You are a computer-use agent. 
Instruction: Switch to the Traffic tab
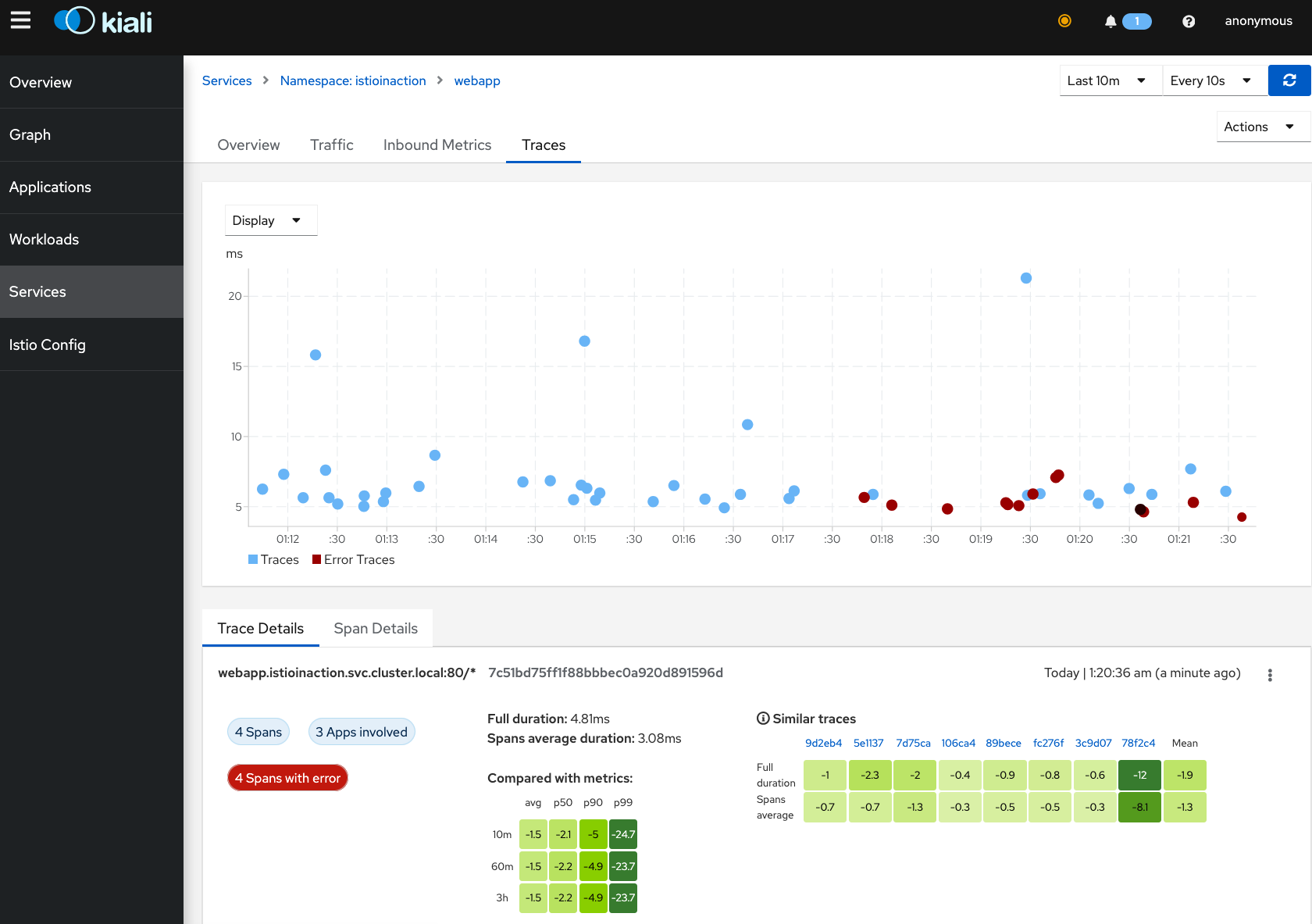[332, 144]
